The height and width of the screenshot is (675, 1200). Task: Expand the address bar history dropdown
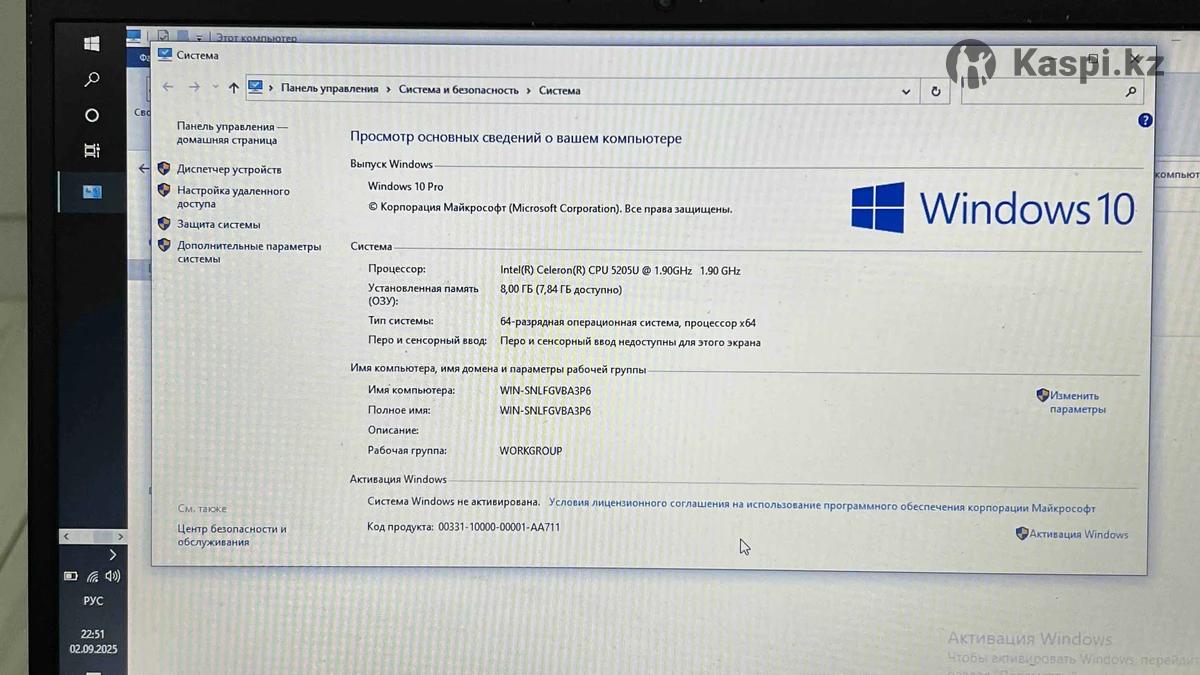click(906, 91)
